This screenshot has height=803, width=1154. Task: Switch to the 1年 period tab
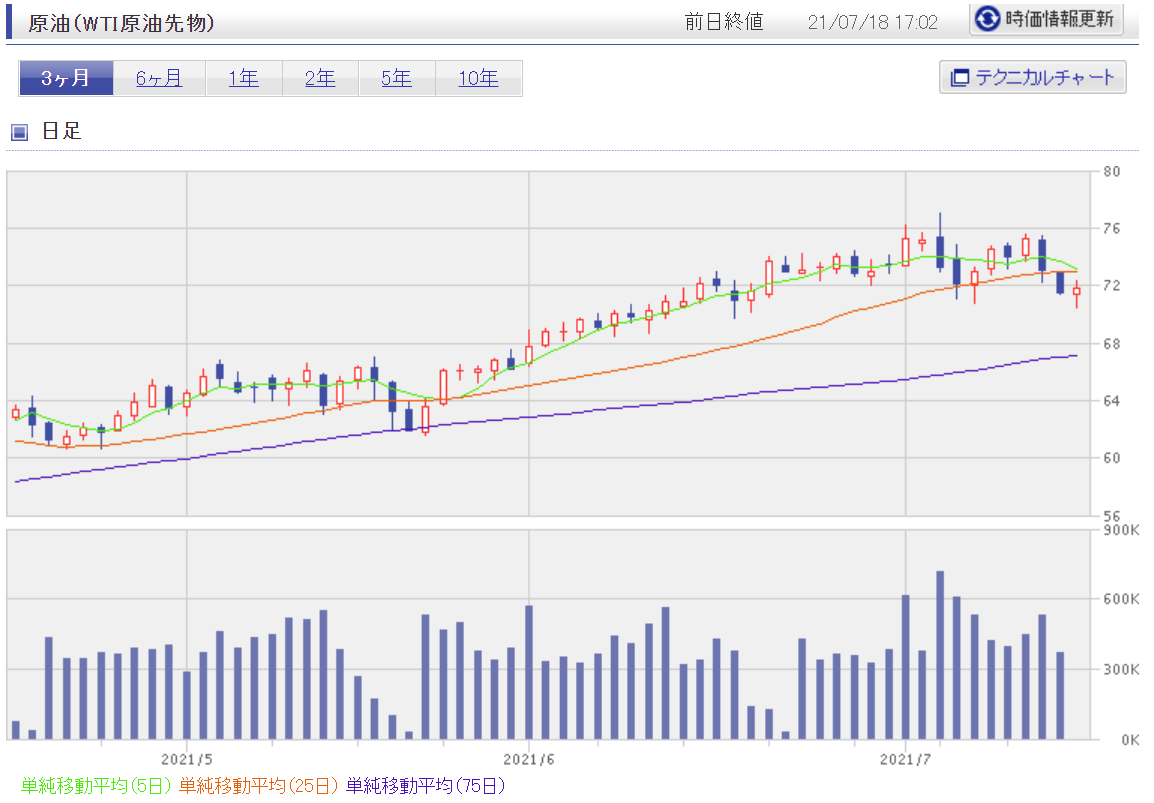click(x=244, y=78)
